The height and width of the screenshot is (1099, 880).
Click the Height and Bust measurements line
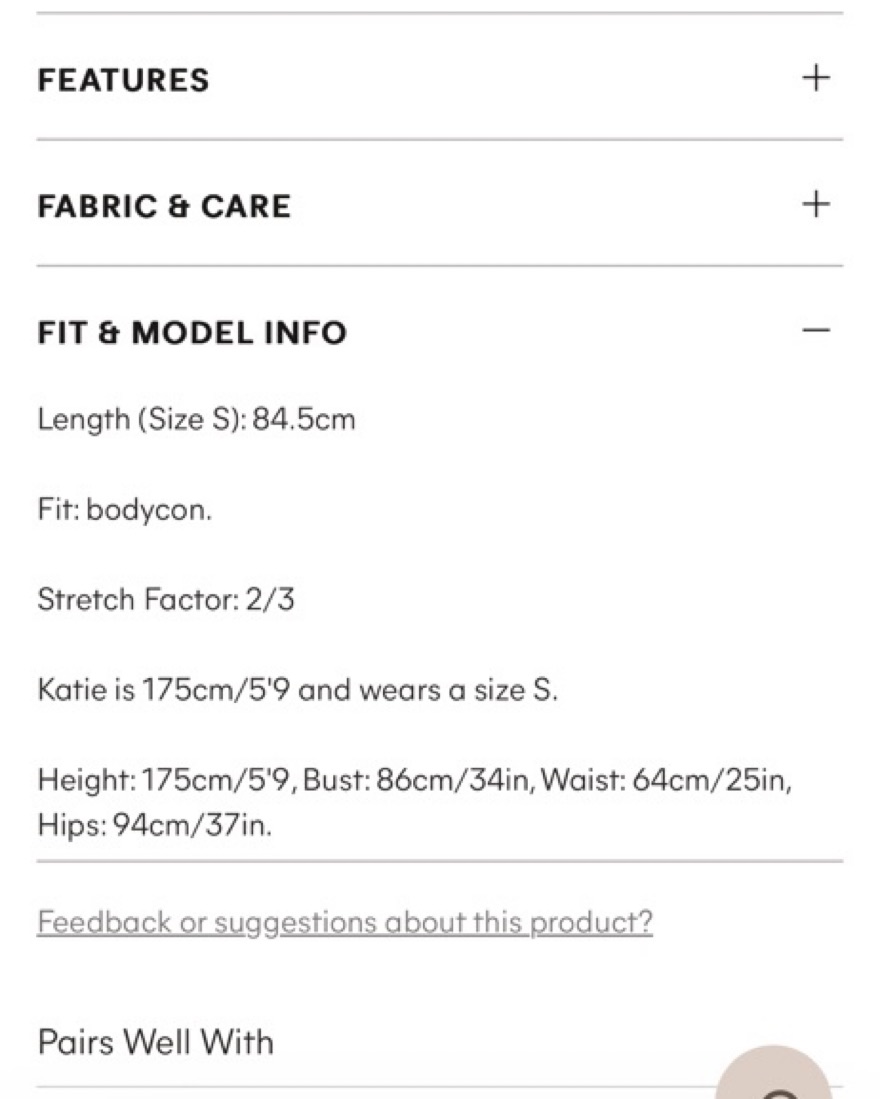pos(415,779)
